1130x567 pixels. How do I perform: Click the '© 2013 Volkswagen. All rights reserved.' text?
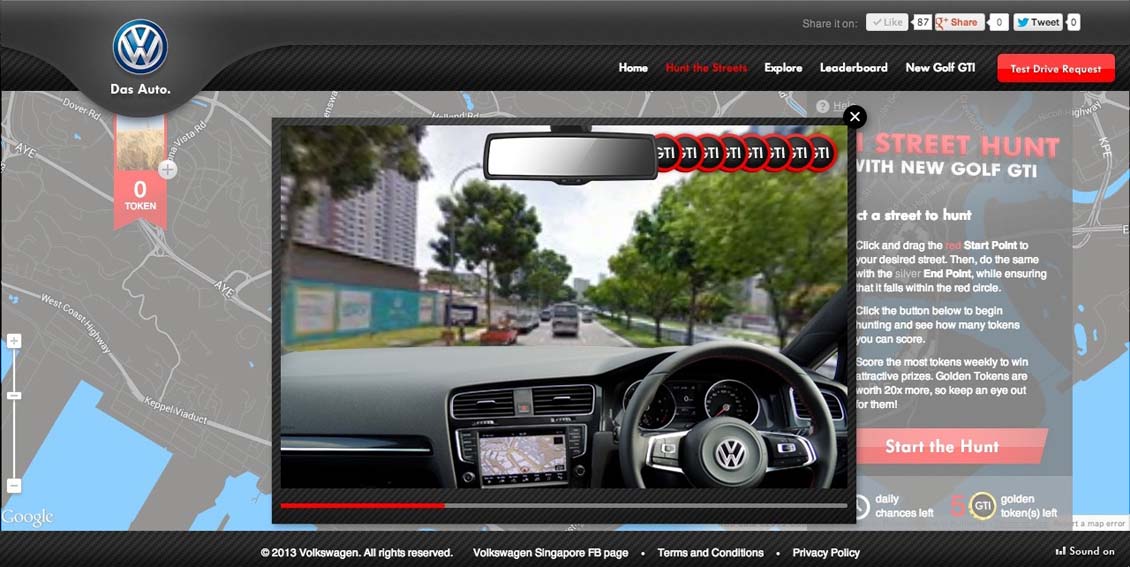point(357,553)
